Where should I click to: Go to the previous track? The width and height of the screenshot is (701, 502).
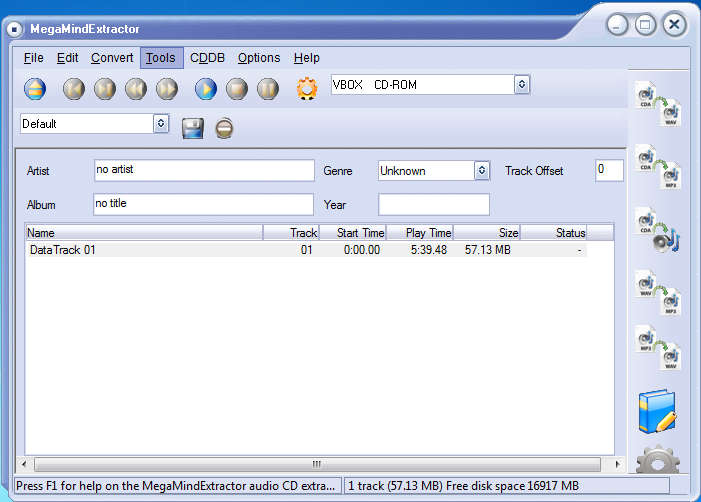74,89
